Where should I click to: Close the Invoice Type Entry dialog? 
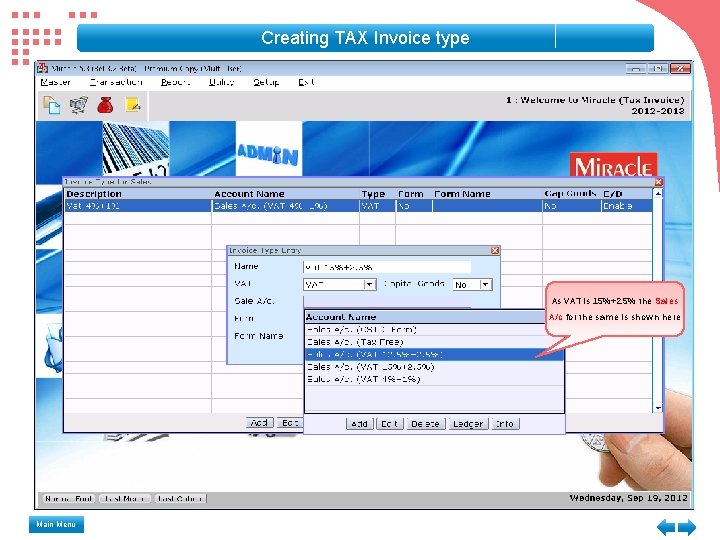[495, 250]
